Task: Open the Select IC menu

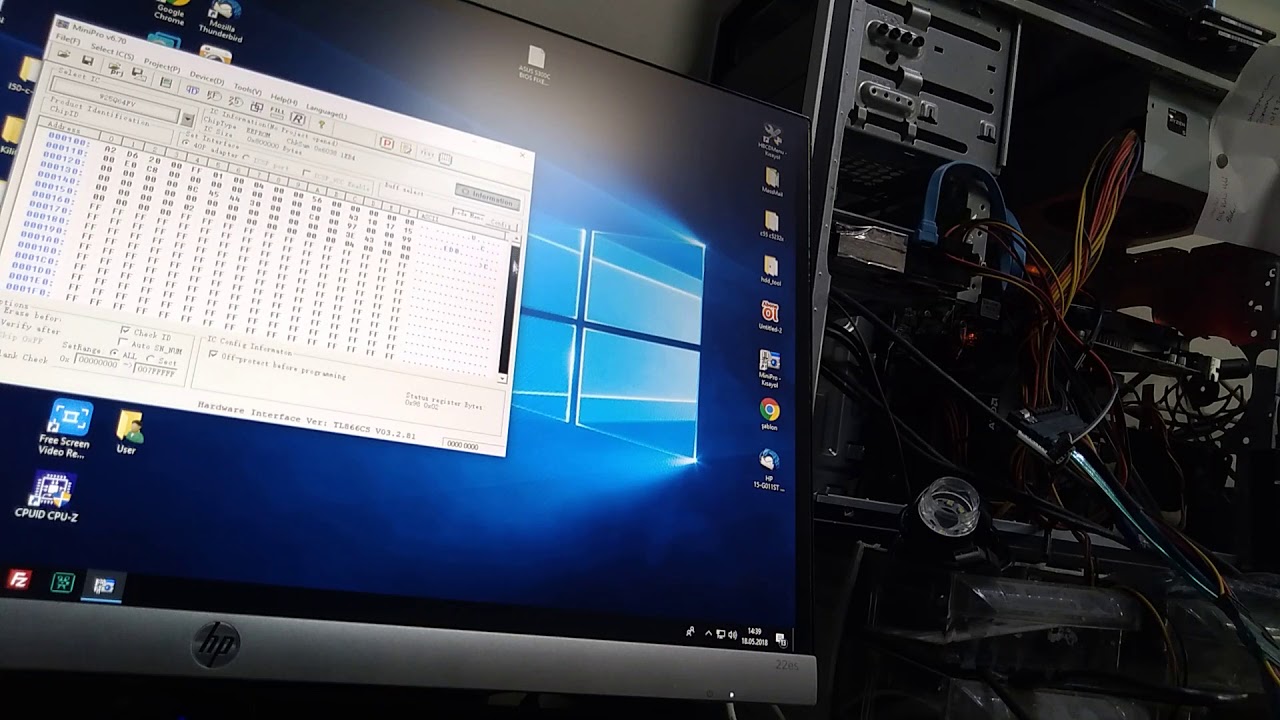Action: click(112, 50)
